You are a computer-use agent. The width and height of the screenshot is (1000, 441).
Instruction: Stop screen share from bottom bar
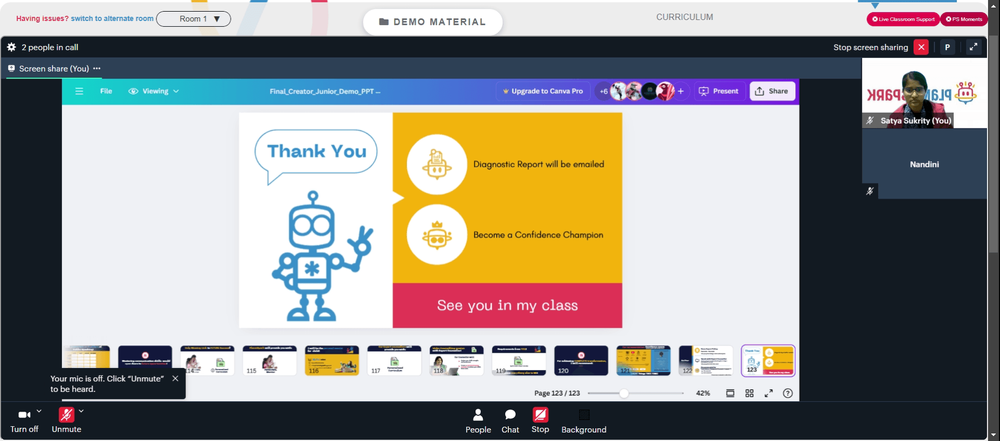(540, 421)
